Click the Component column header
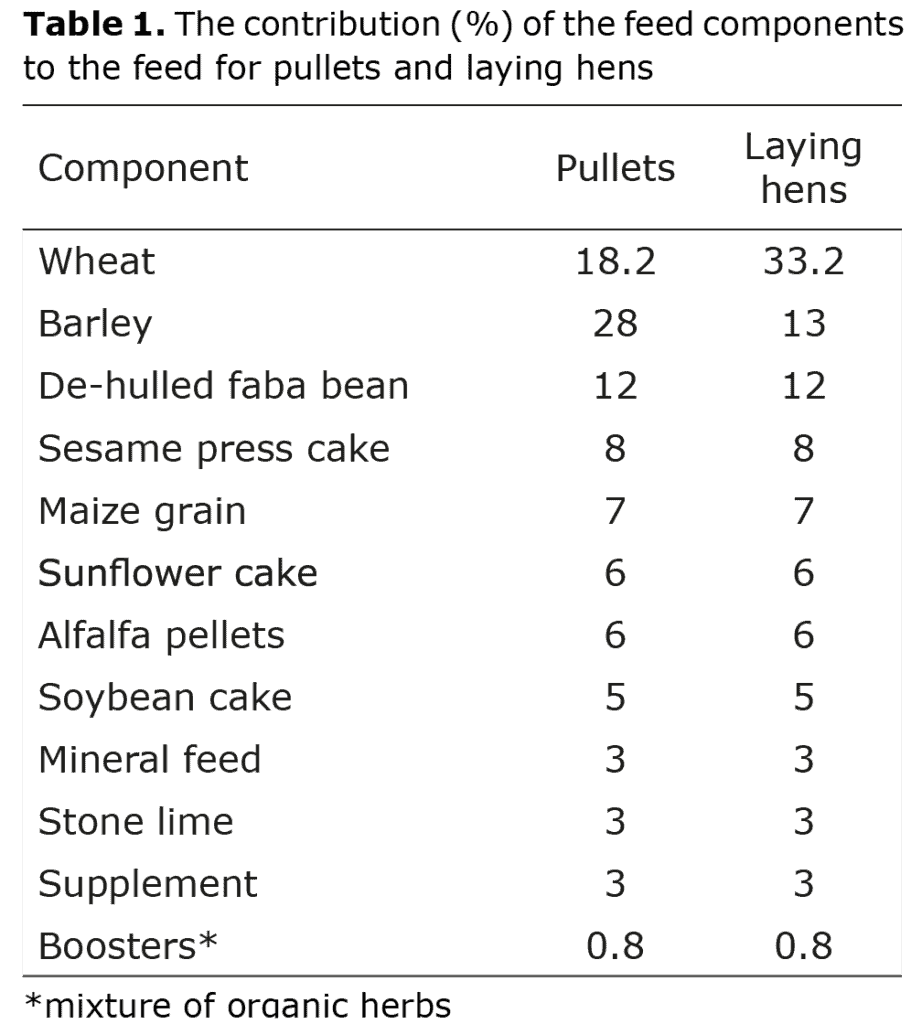The width and height of the screenshot is (922, 1024). [x=142, y=168]
